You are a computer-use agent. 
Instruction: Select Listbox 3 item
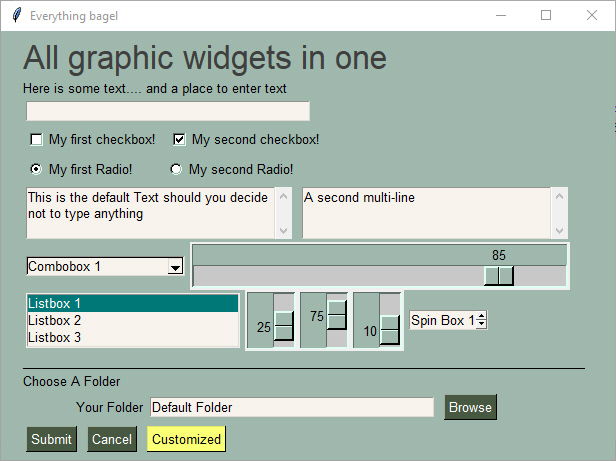click(132, 337)
